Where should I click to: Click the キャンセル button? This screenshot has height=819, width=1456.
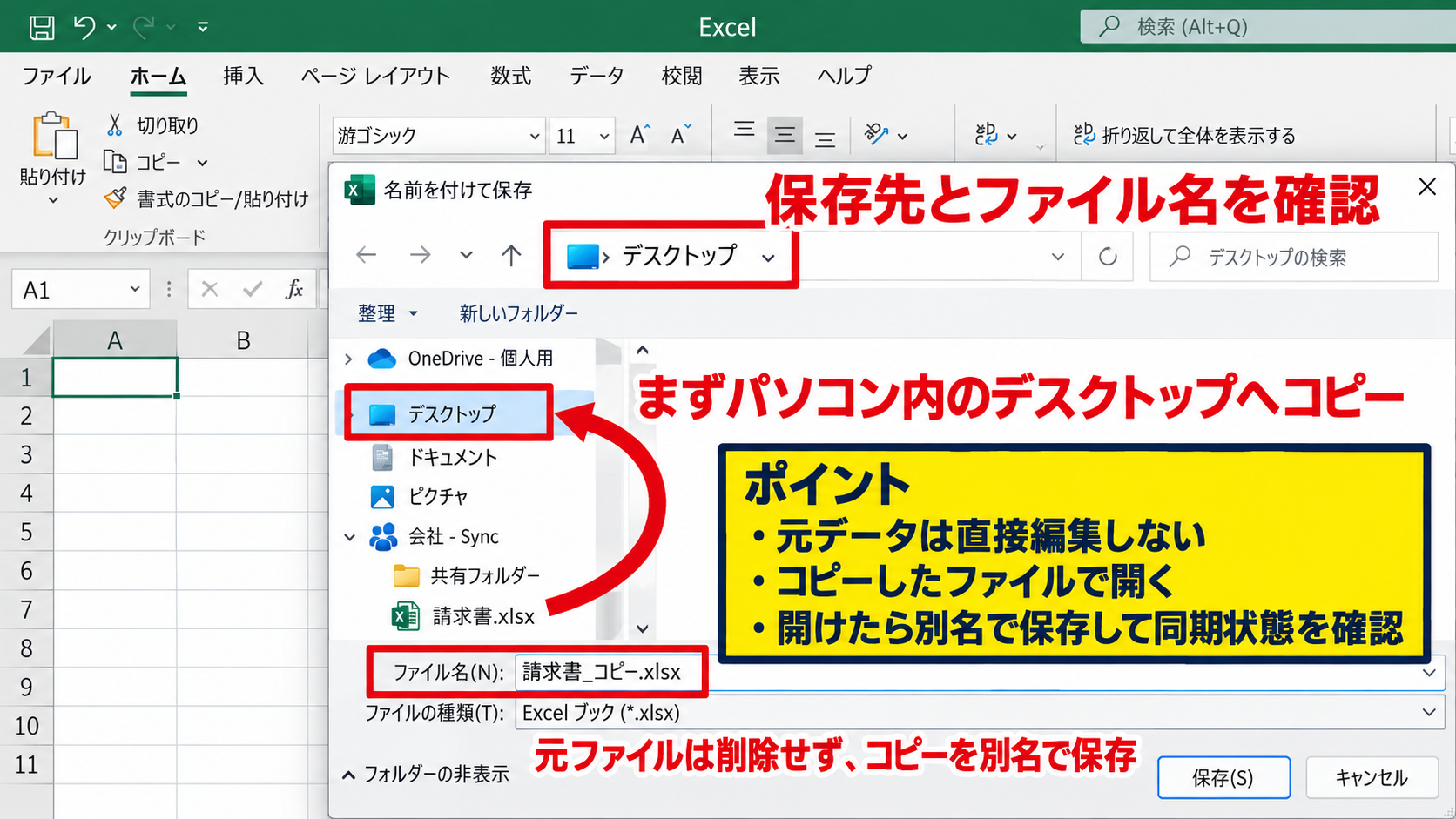click(1372, 777)
